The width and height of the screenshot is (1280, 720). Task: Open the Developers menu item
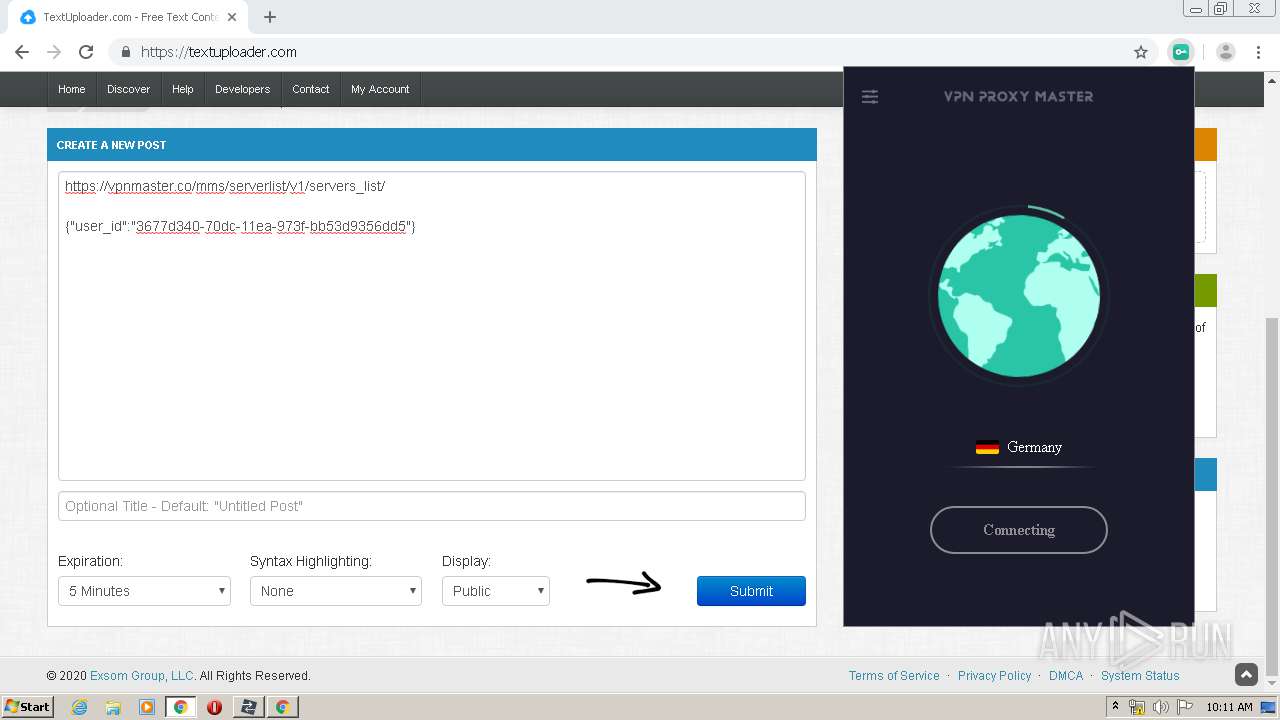(243, 89)
